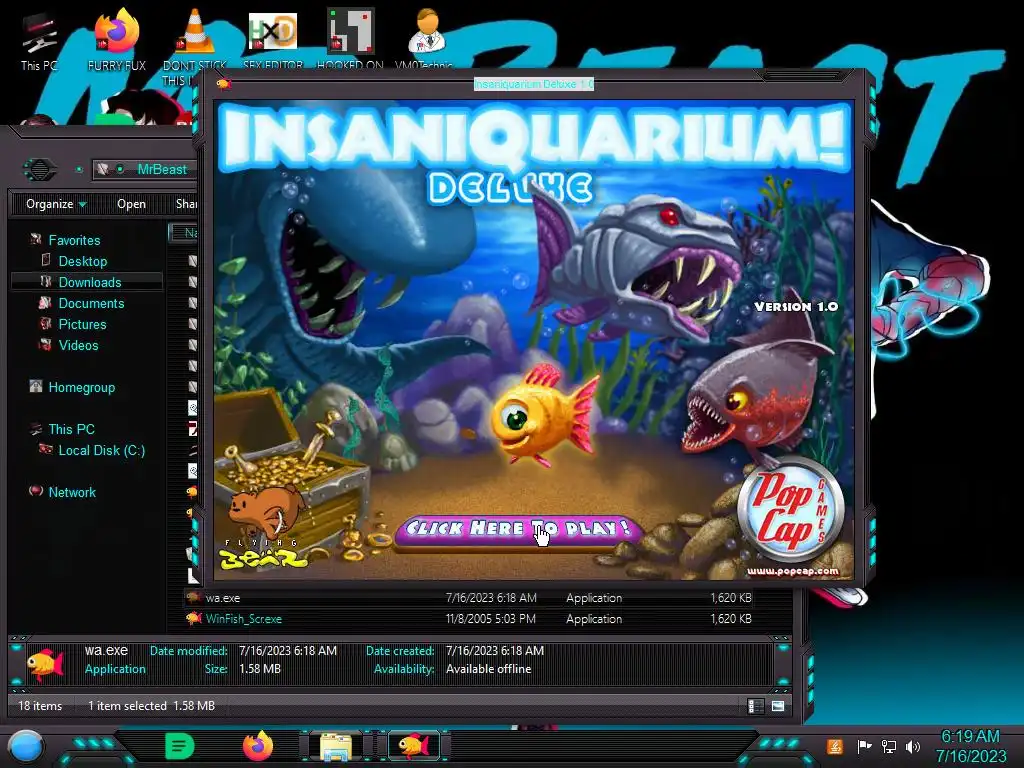Screen dimensions: 1024x768
Task: Click the Date created value in details pane
Action: 494,650
